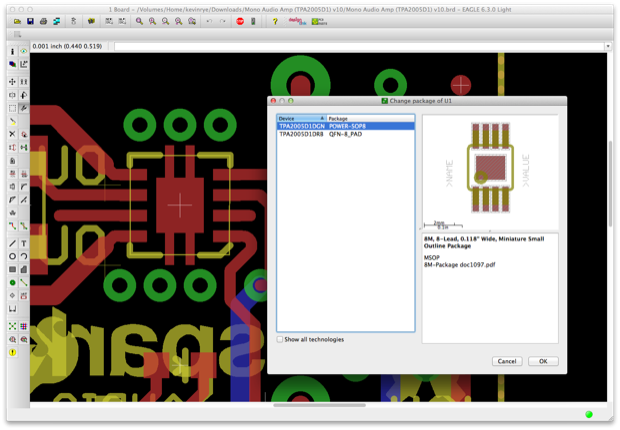620x430 pixels.
Task: Undo the last action
Action: pos(210,21)
